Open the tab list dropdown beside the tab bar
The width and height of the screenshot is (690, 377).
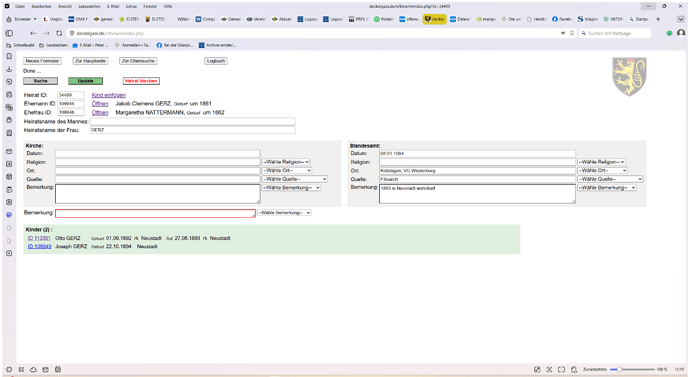pyautogui.click(x=681, y=19)
